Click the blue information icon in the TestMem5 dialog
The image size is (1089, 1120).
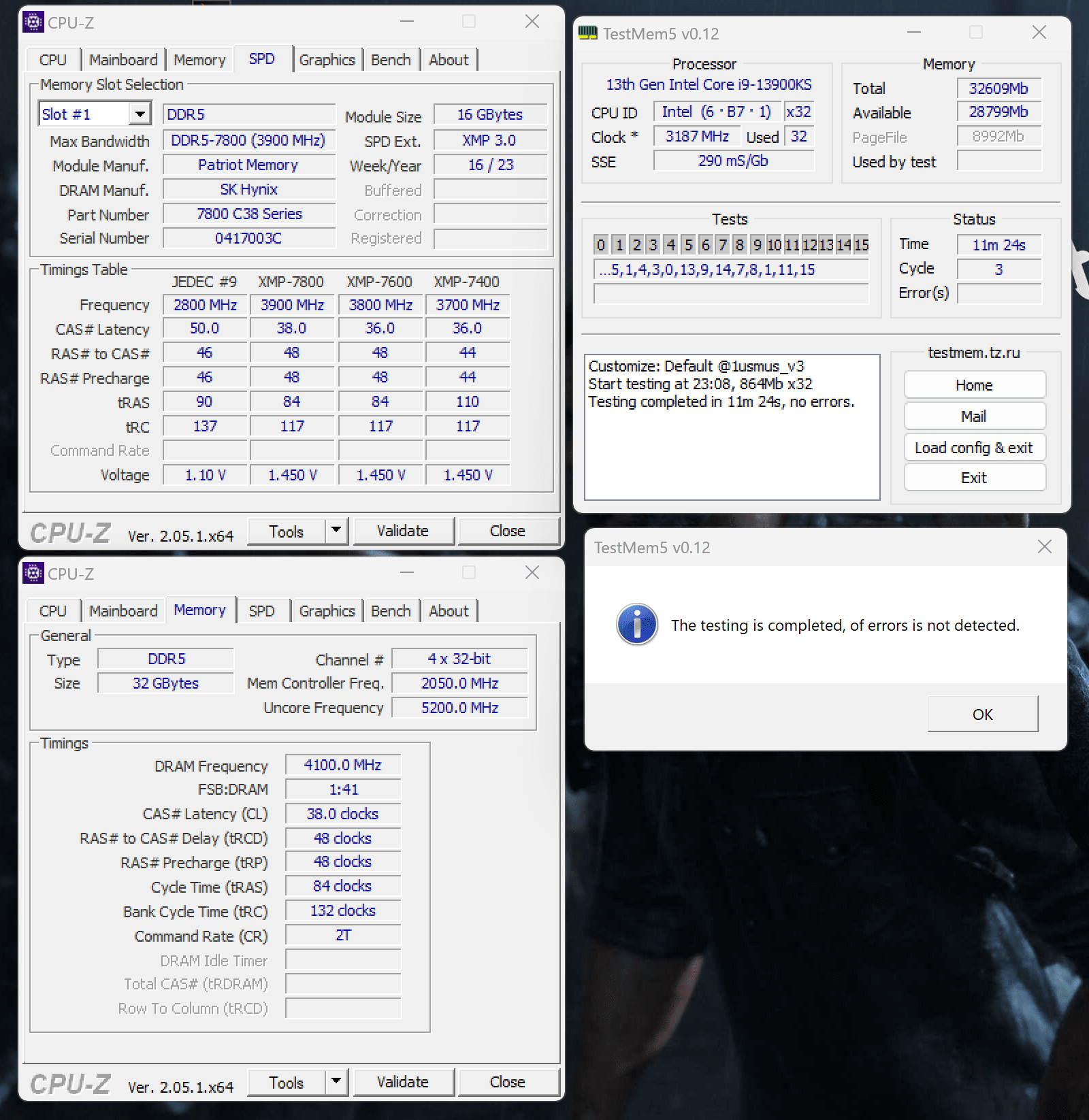click(x=637, y=625)
